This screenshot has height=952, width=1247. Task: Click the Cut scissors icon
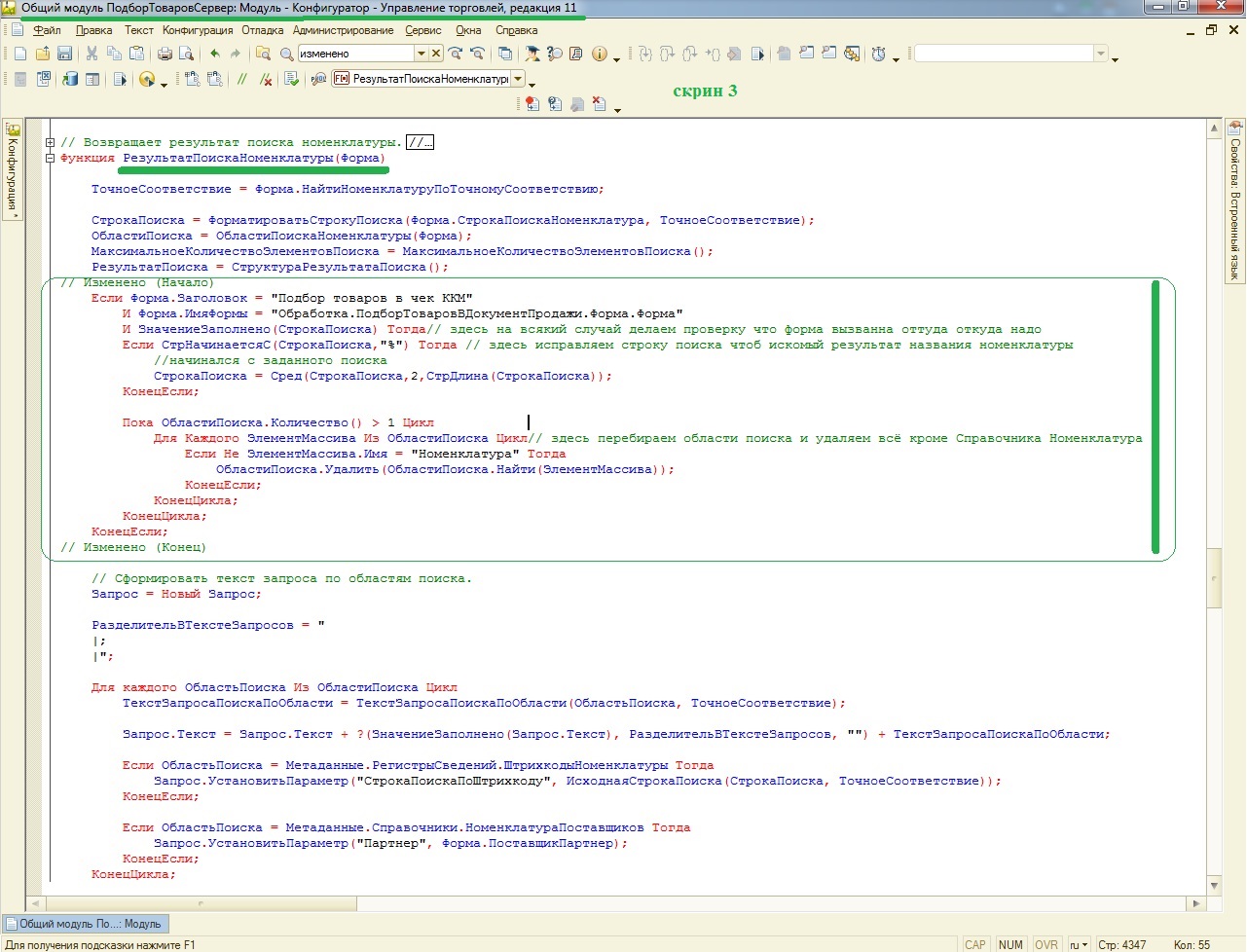point(92,54)
